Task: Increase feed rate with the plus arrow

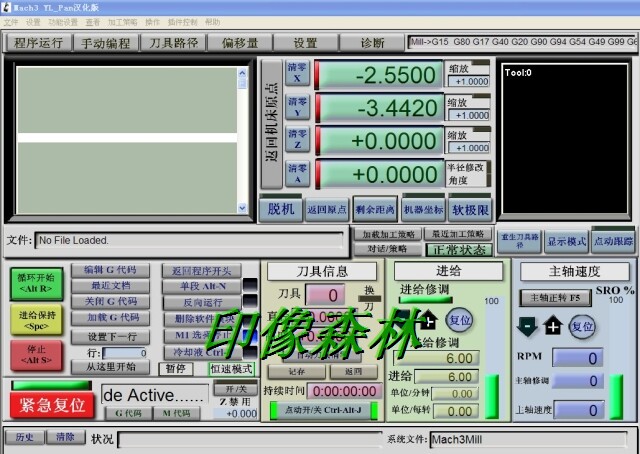Action: point(428,320)
